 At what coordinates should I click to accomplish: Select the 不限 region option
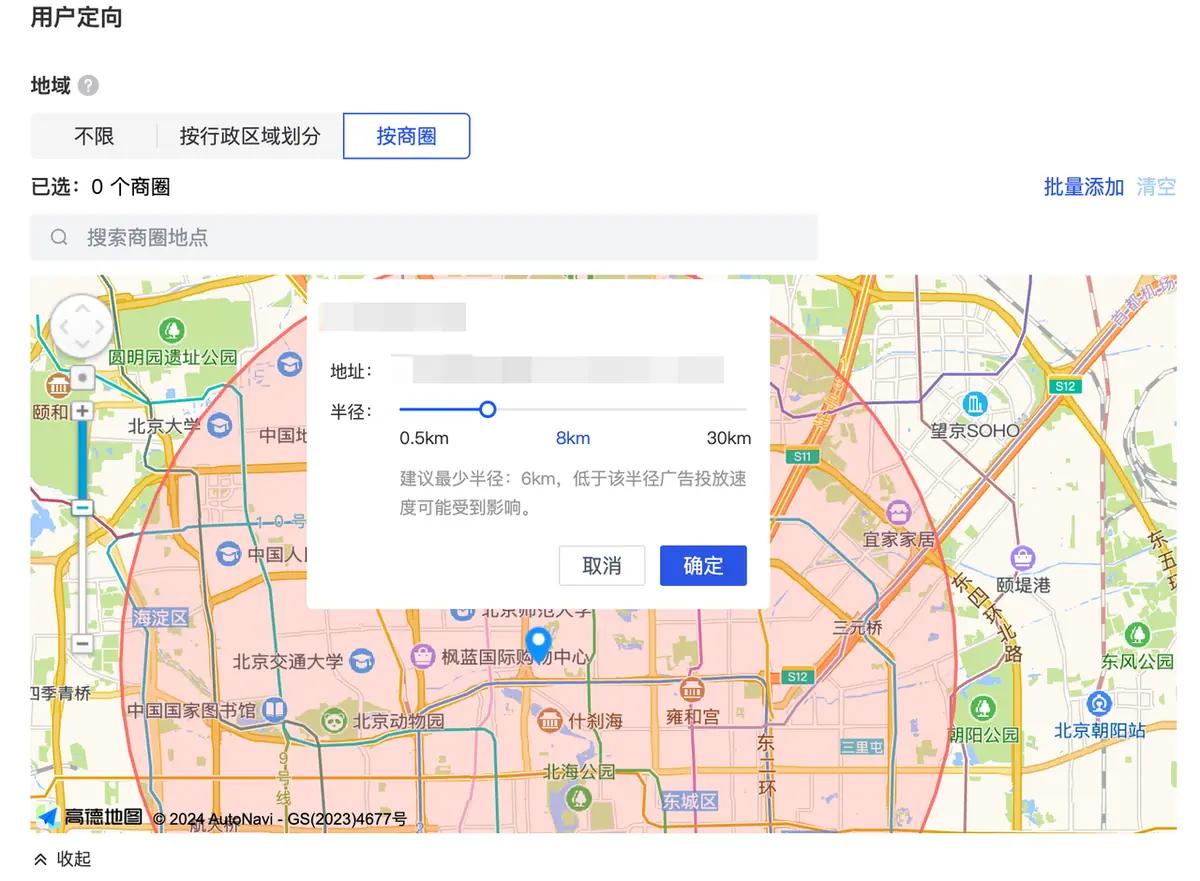click(94, 136)
